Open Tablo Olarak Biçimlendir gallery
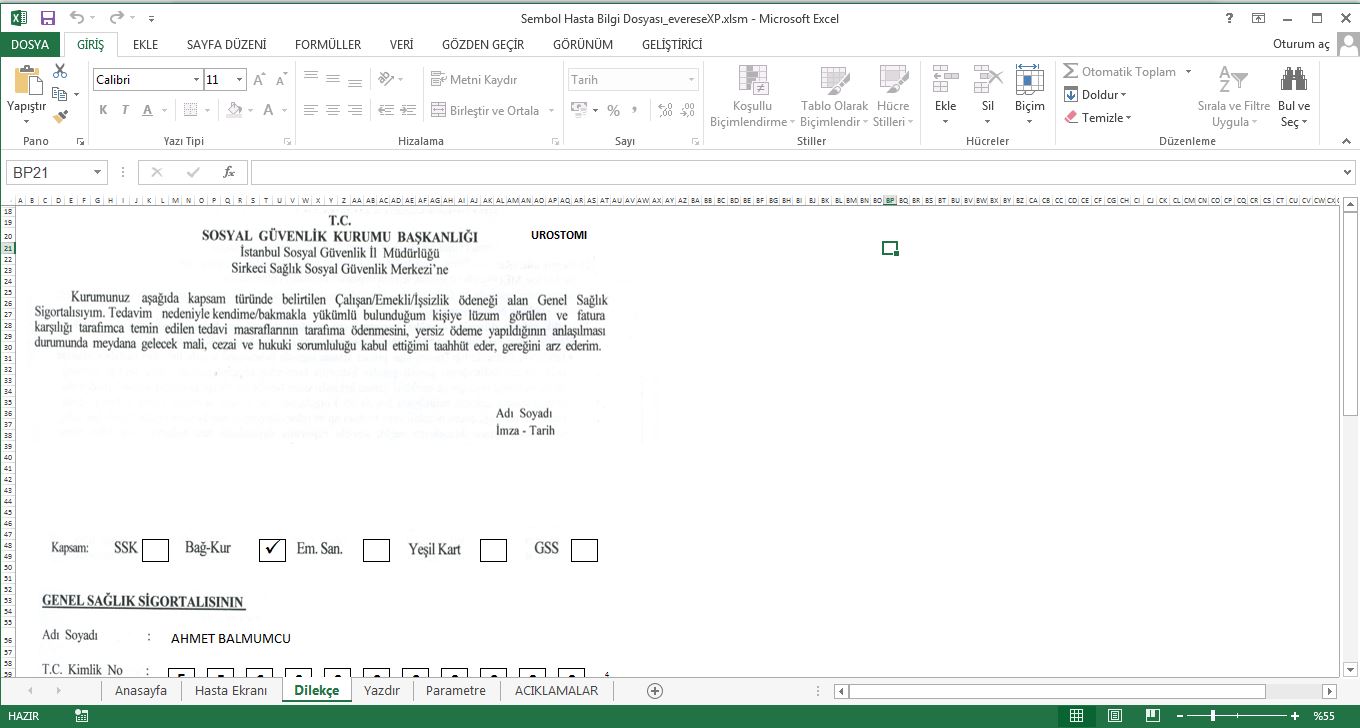Viewport: 1360px width, 728px height. coord(834,97)
